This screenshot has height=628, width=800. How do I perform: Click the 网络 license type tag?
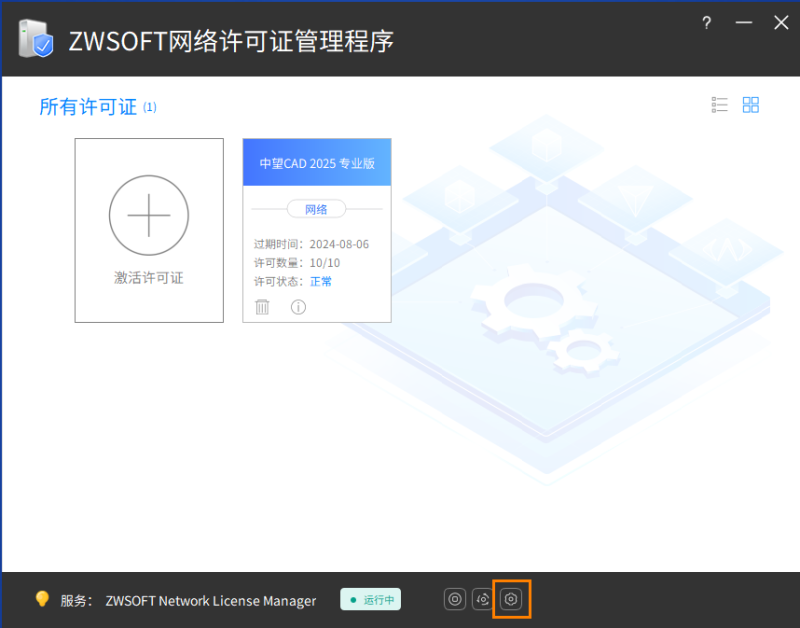(x=316, y=209)
